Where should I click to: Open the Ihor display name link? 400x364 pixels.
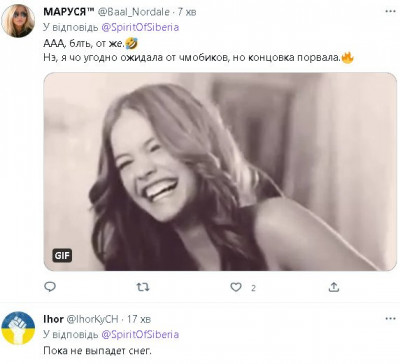pos(53,319)
